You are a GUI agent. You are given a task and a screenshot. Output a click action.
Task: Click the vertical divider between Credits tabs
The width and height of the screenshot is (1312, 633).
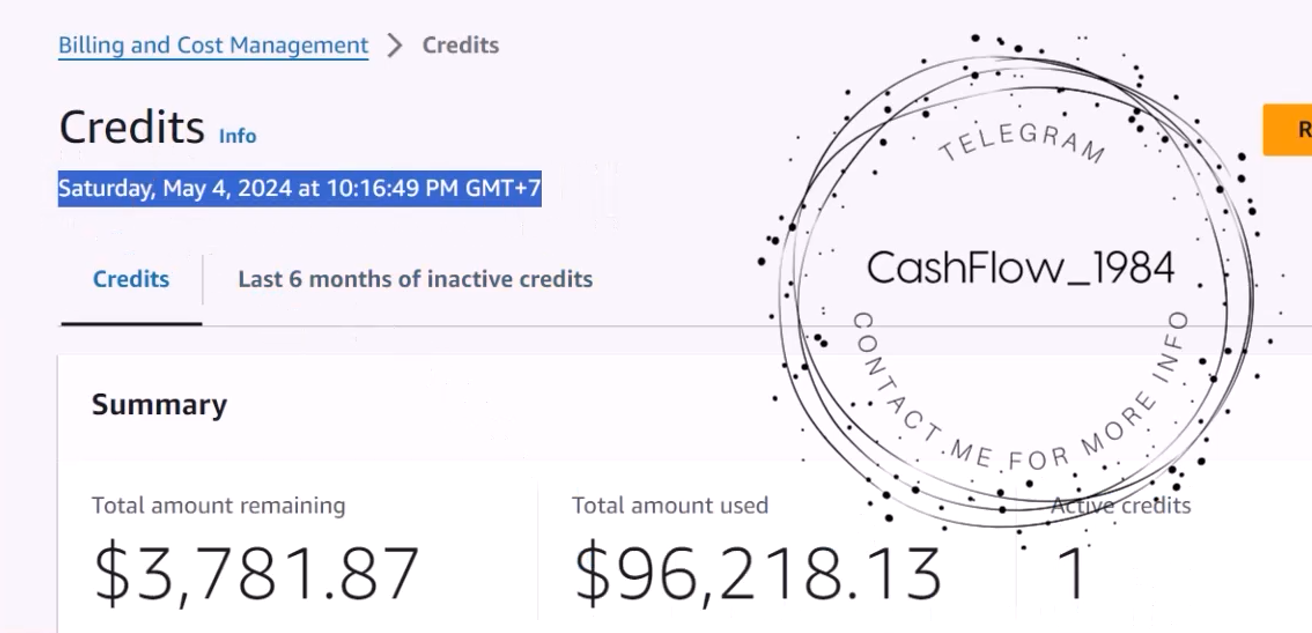coord(203,279)
